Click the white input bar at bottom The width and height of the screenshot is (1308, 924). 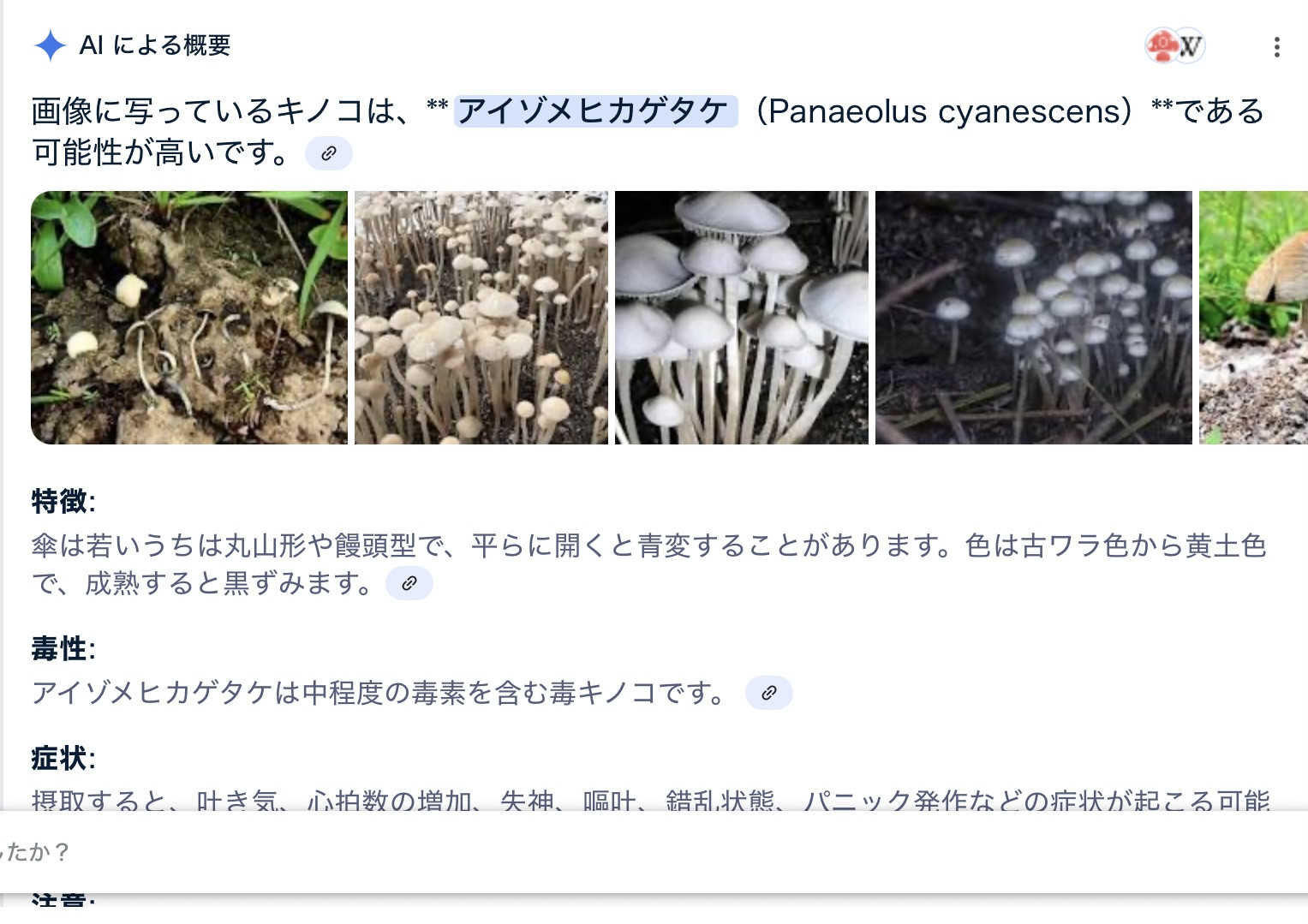[654, 852]
